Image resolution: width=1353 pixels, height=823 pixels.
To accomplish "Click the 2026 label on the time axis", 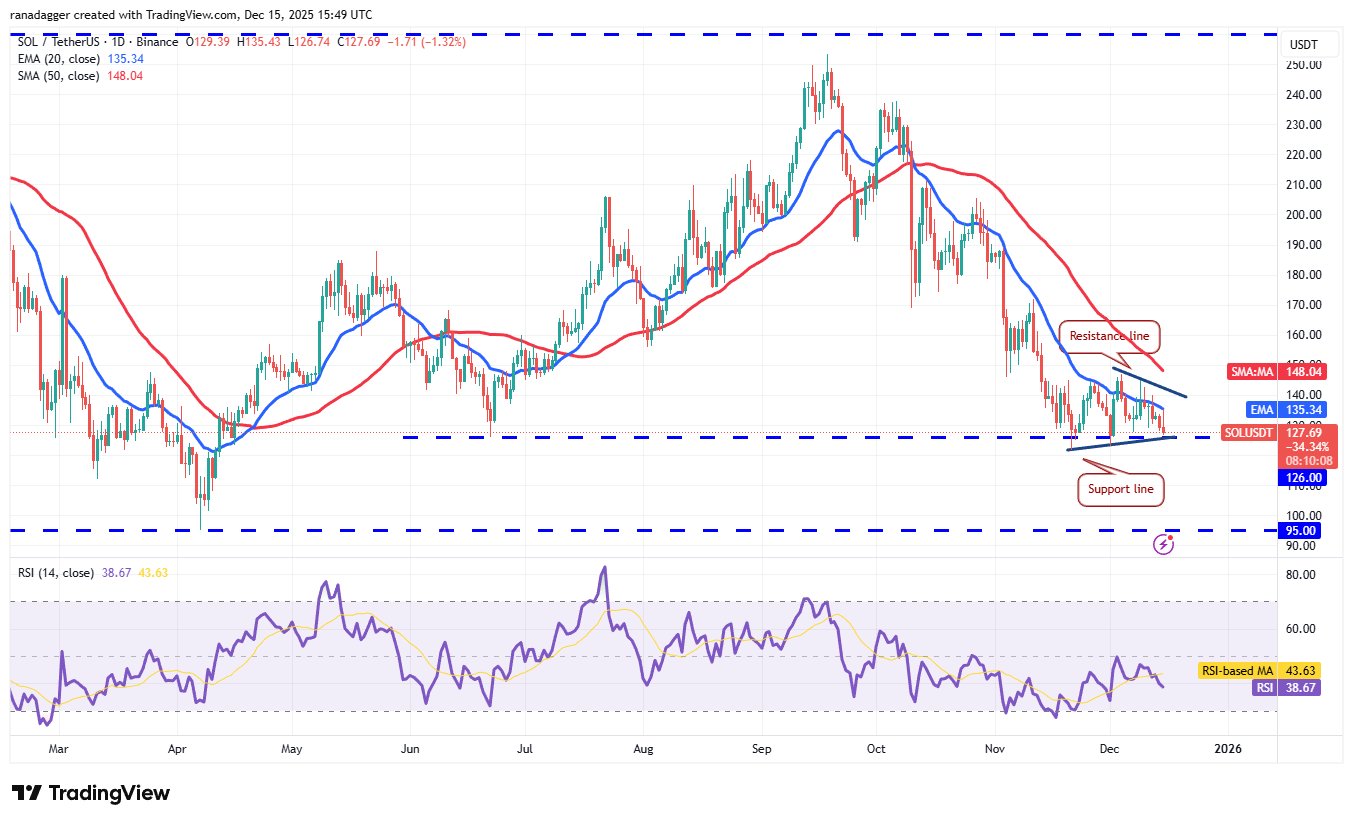I will pos(1227,748).
